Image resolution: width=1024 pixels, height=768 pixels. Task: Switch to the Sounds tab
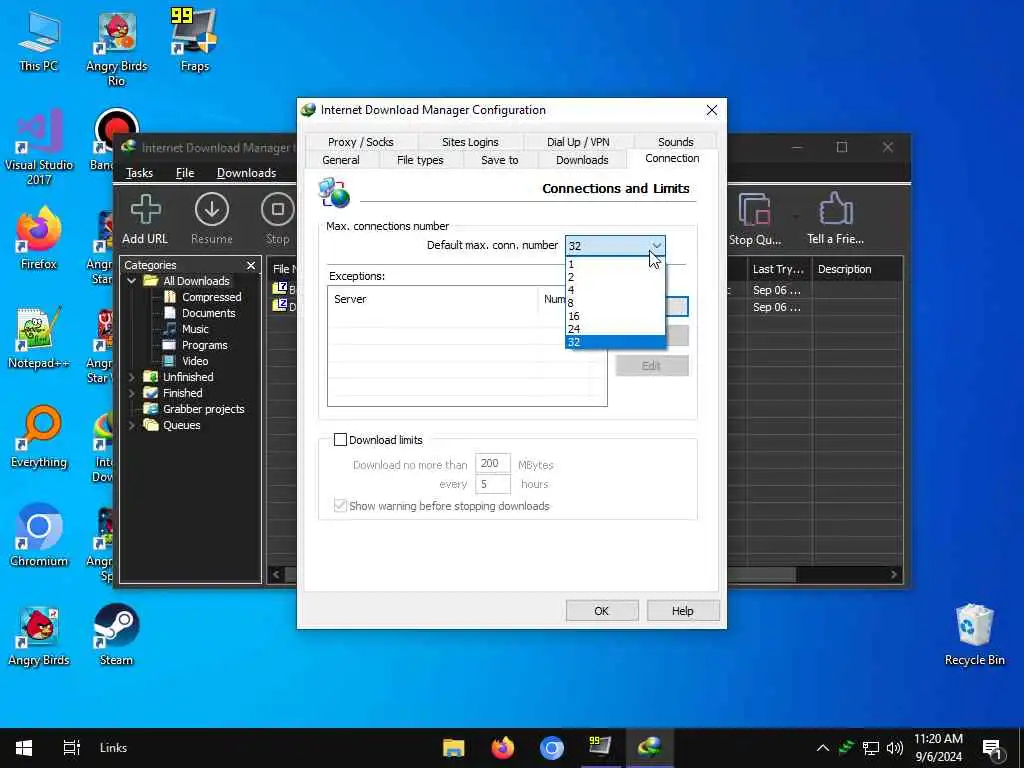click(x=675, y=142)
